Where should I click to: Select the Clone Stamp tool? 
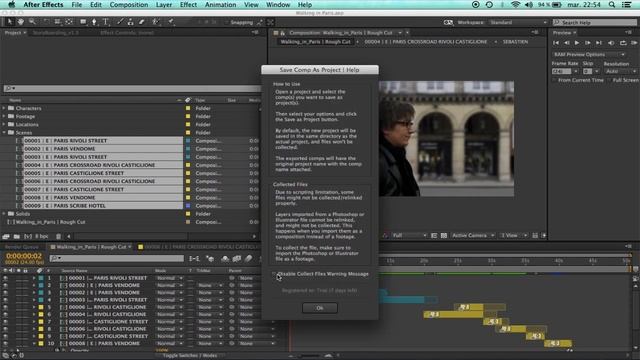(131, 22)
